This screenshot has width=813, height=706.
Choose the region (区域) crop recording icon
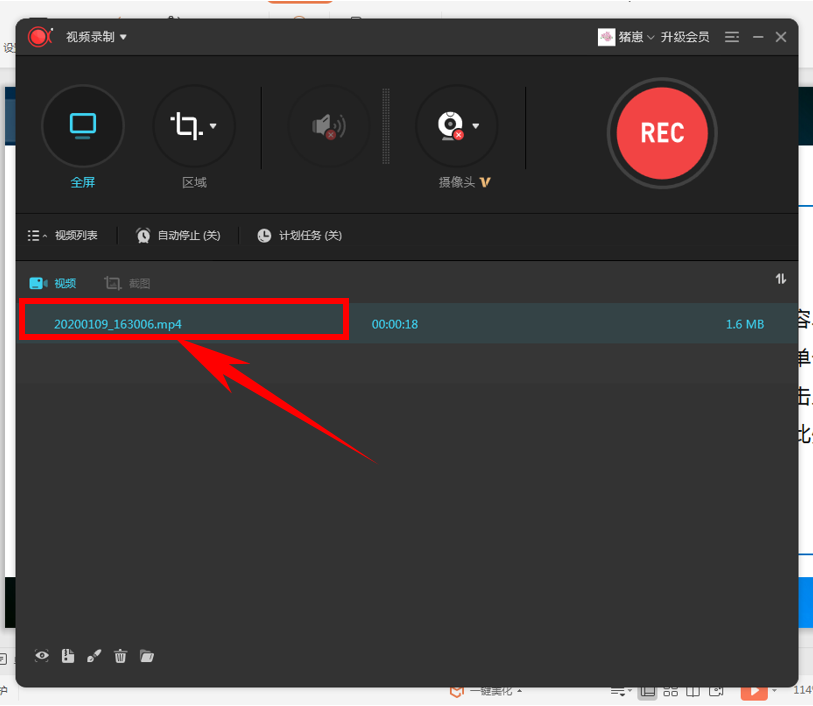pos(186,126)
